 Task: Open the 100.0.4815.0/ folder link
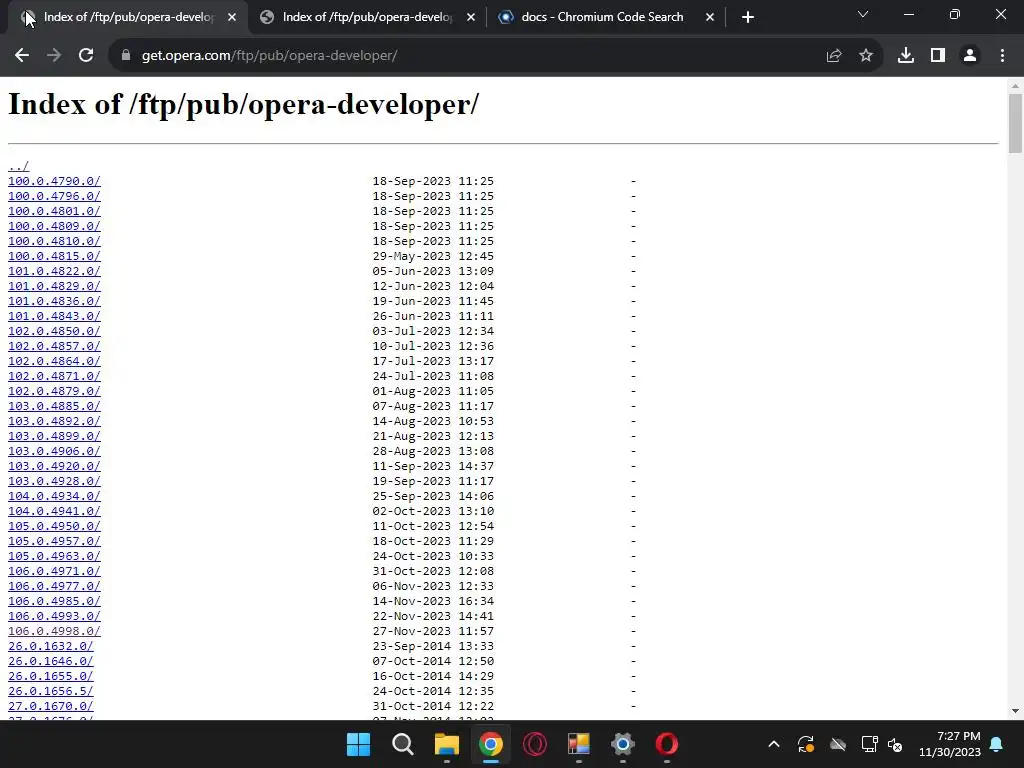pyautogui.click(x=54, y=256)
